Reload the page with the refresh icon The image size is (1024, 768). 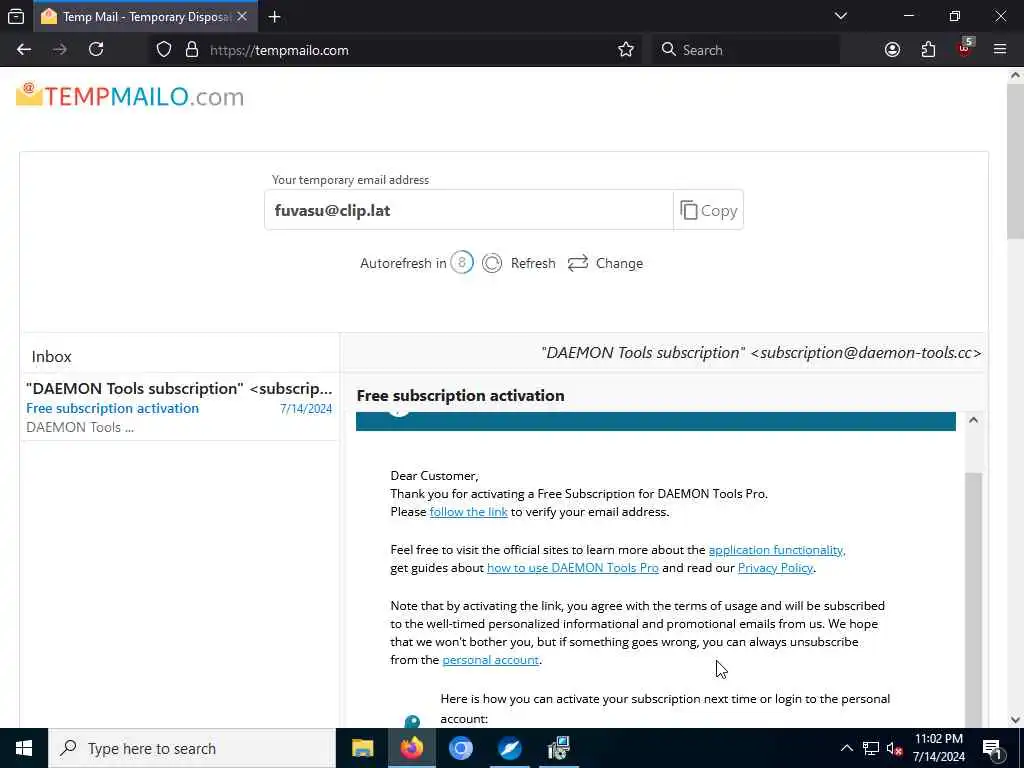tap(96, 50)
